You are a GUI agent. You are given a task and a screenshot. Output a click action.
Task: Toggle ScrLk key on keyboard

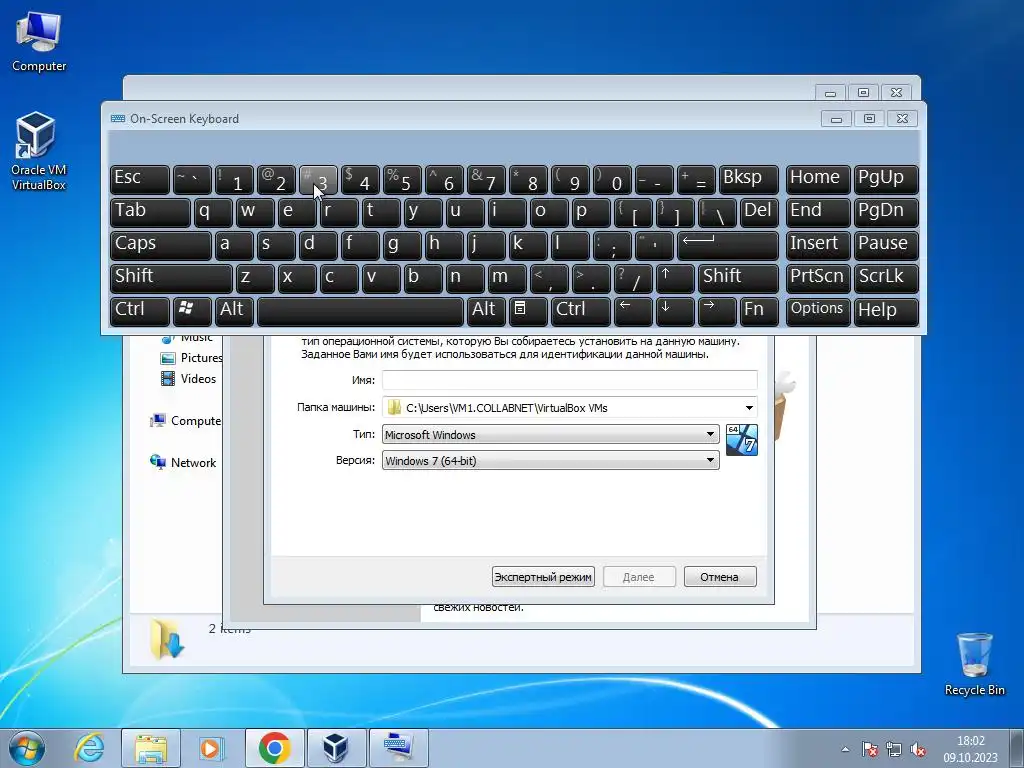pyautogui.click(x=886, y=278)
